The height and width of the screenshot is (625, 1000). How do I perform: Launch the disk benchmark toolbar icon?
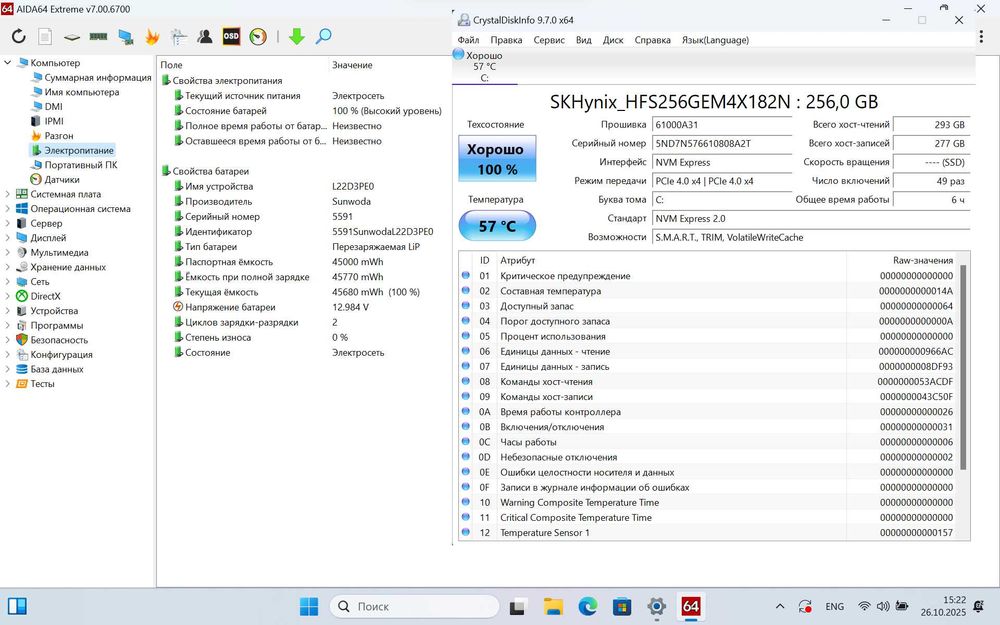point(71,37)
